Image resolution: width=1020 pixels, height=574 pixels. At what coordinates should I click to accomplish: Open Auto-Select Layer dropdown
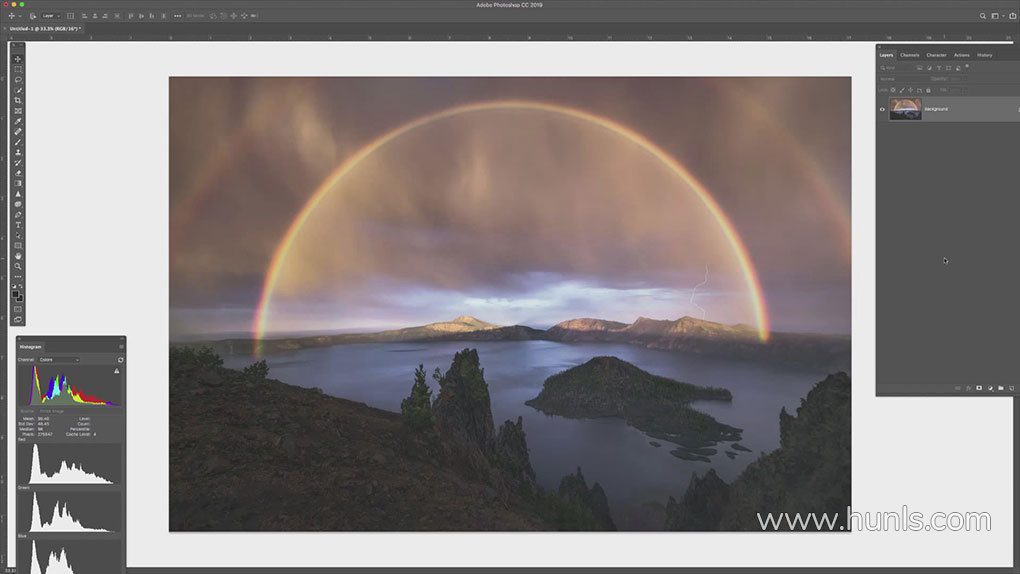click(51, 16)
